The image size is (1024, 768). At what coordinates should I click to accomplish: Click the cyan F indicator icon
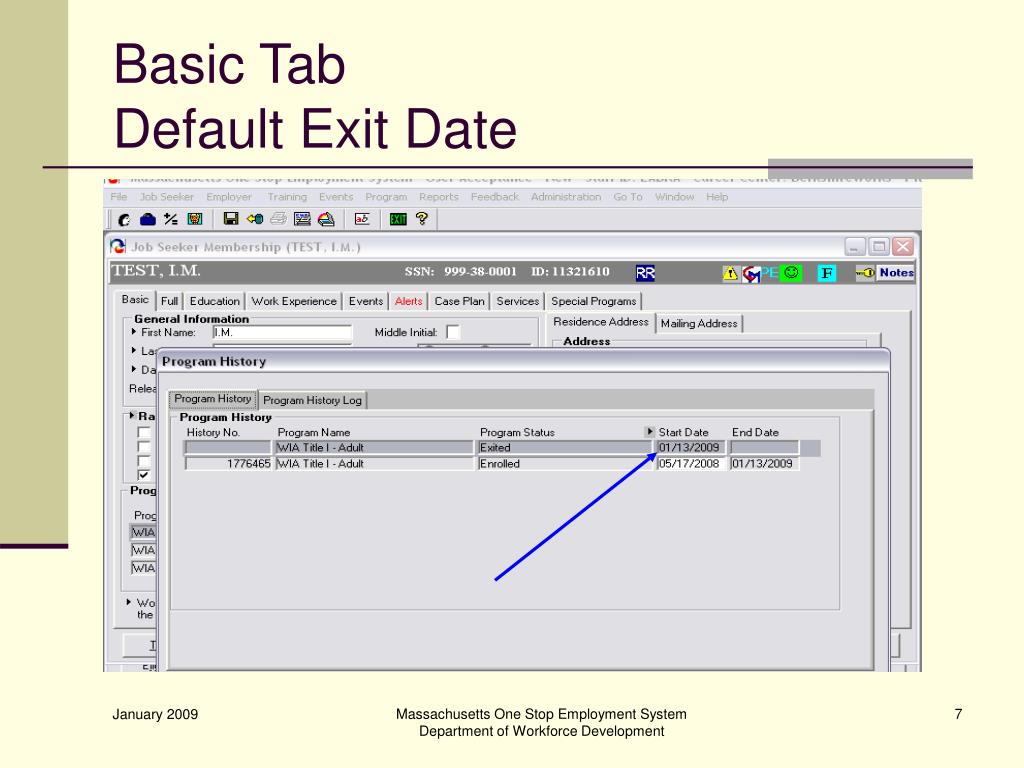click(826, 272)
